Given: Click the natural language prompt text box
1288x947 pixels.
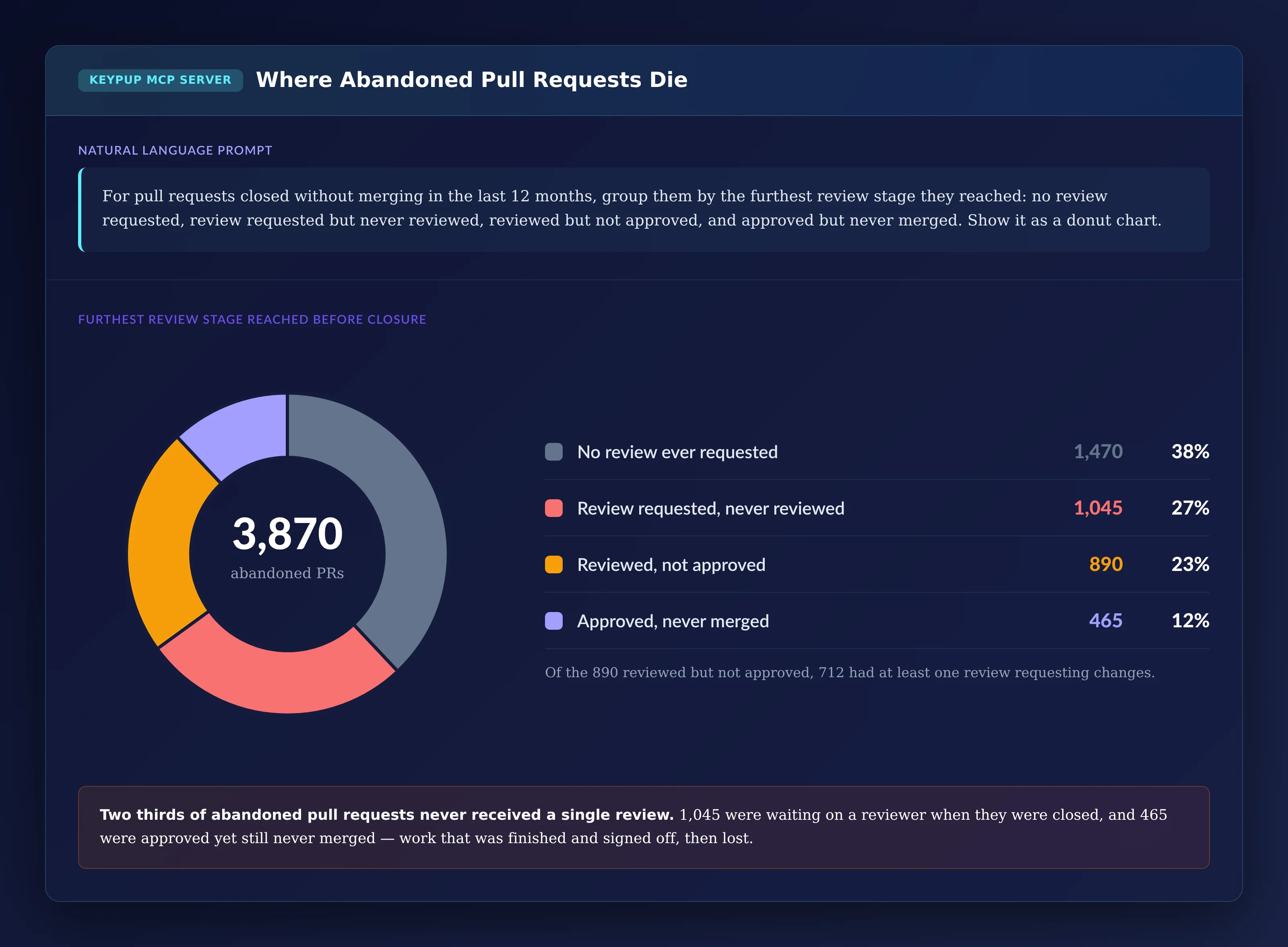Looking at the screenshot, I should pyautogui.click(x=644, y=210).
